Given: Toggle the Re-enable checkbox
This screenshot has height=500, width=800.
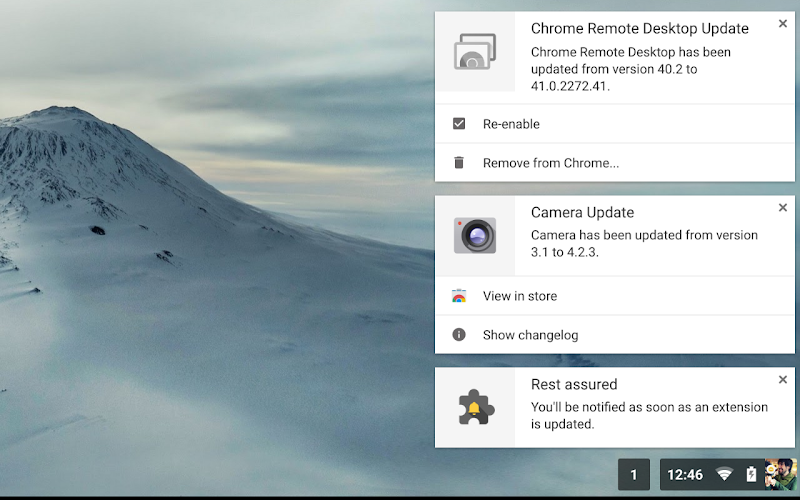Looking at the screenshot, I should pos(459,123).
